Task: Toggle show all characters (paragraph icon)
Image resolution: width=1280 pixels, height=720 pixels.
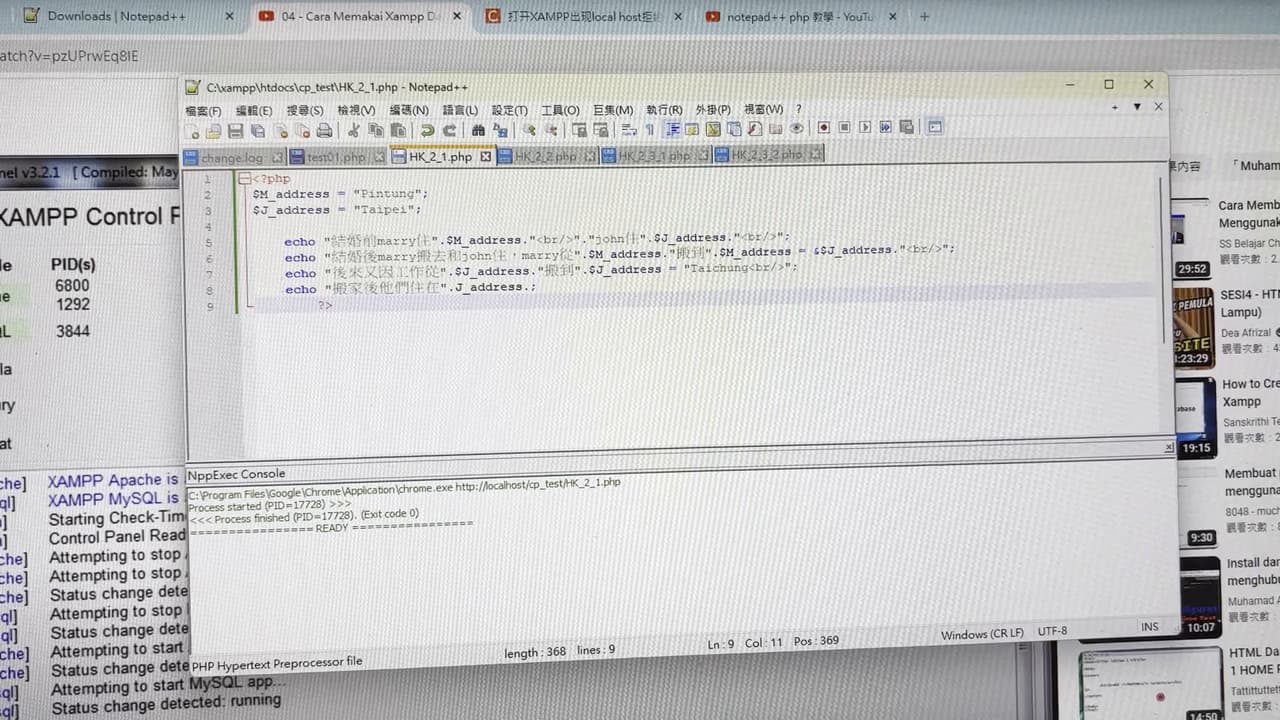Action: click(651, 130)
